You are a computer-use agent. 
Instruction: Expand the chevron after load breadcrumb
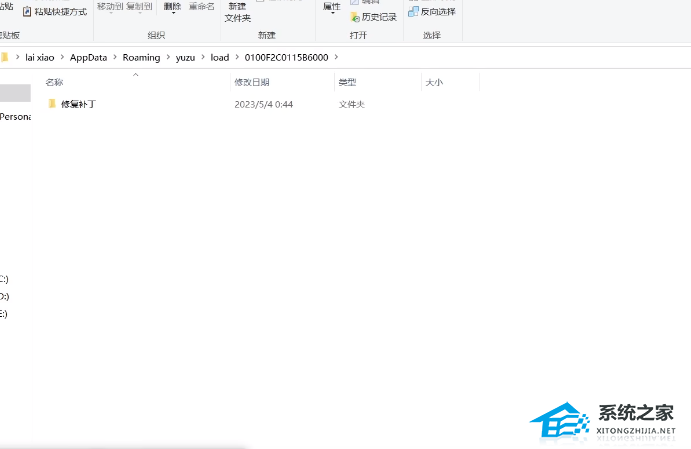pos(236,57)
